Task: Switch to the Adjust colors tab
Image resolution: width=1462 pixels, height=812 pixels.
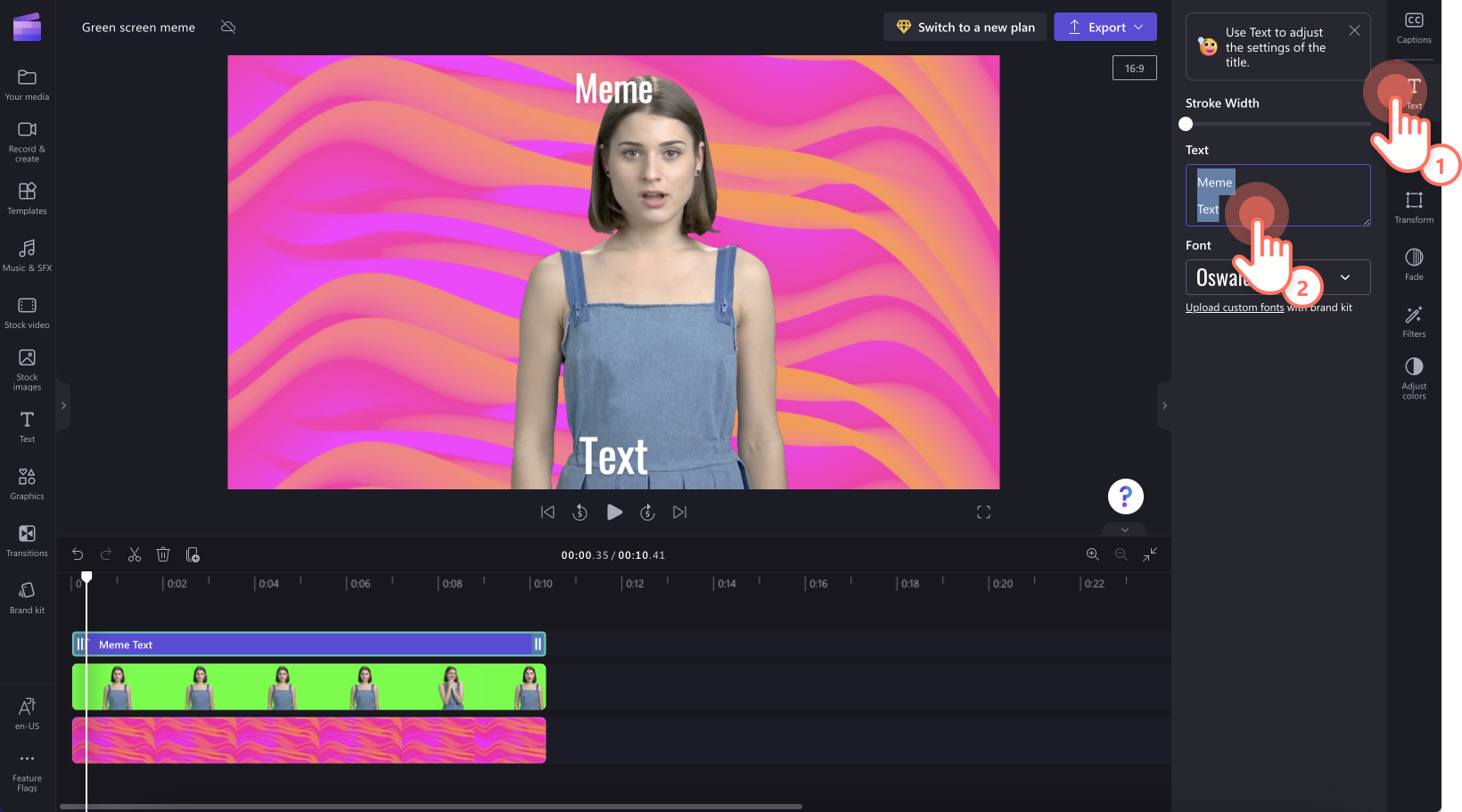Action: click(1413, 374)
